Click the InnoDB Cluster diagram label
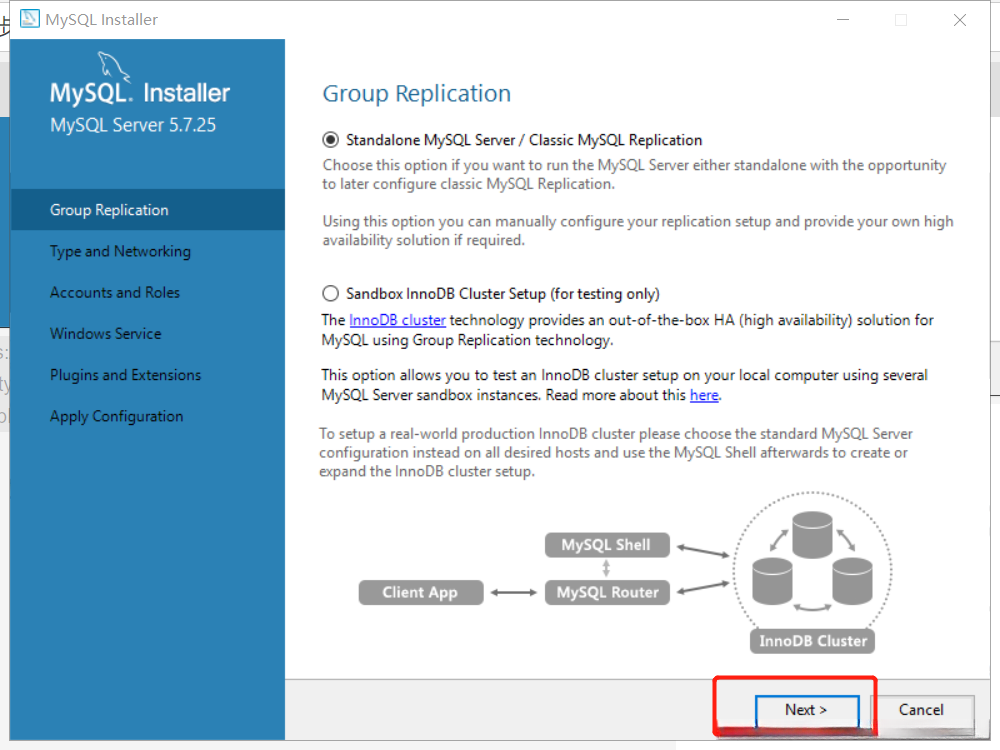Screen dimensions: 1000x750 pyautogui.click(x=812, y=641)
